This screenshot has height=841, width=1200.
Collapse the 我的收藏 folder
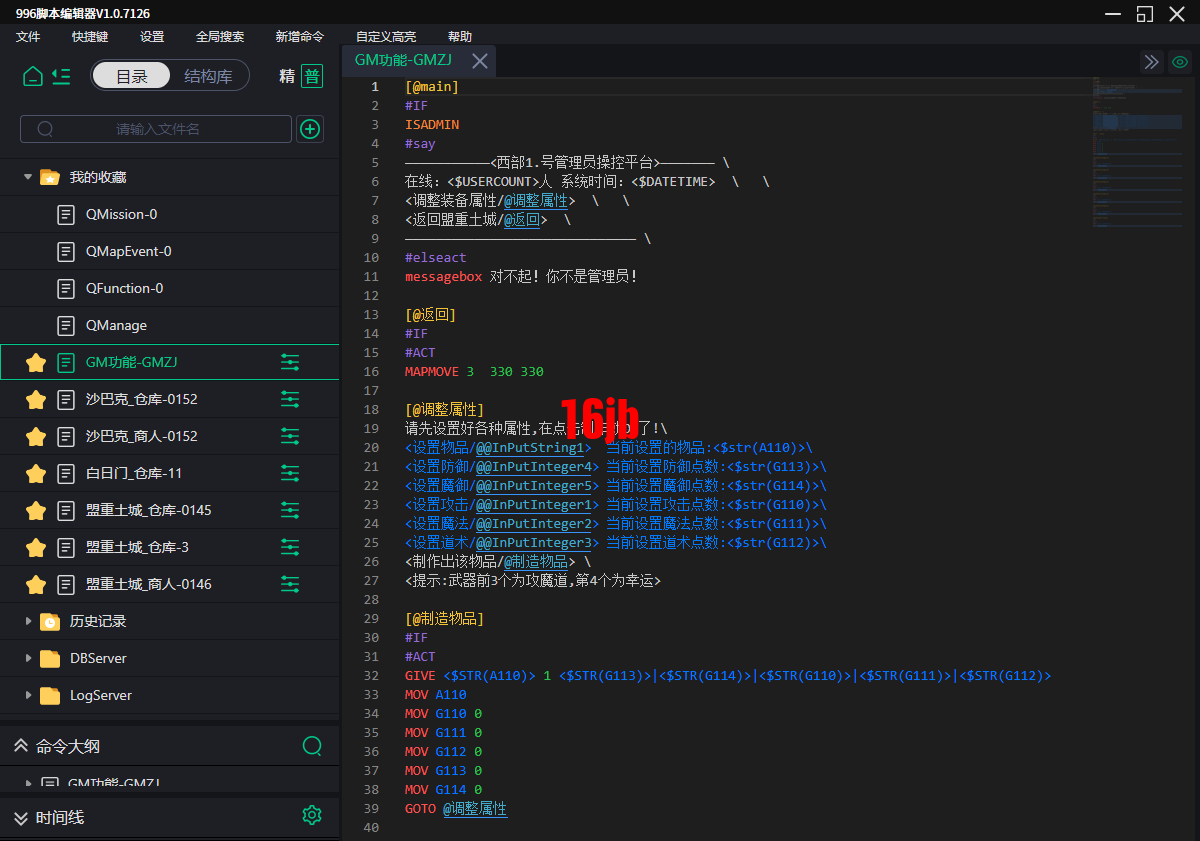(x=28, y=177)
